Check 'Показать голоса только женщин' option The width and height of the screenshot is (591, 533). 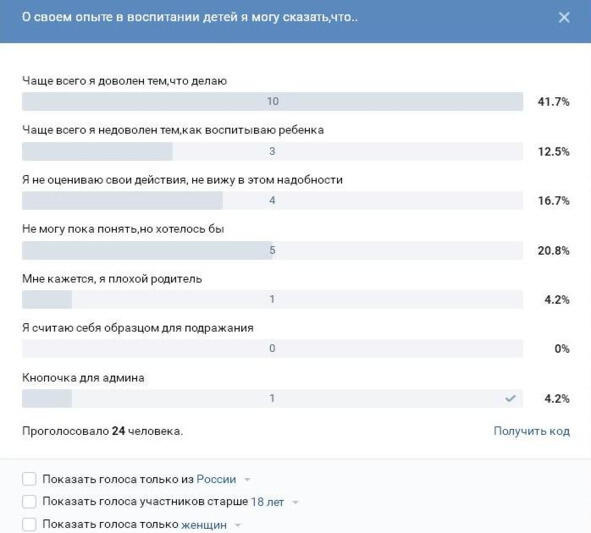[29, 524]
